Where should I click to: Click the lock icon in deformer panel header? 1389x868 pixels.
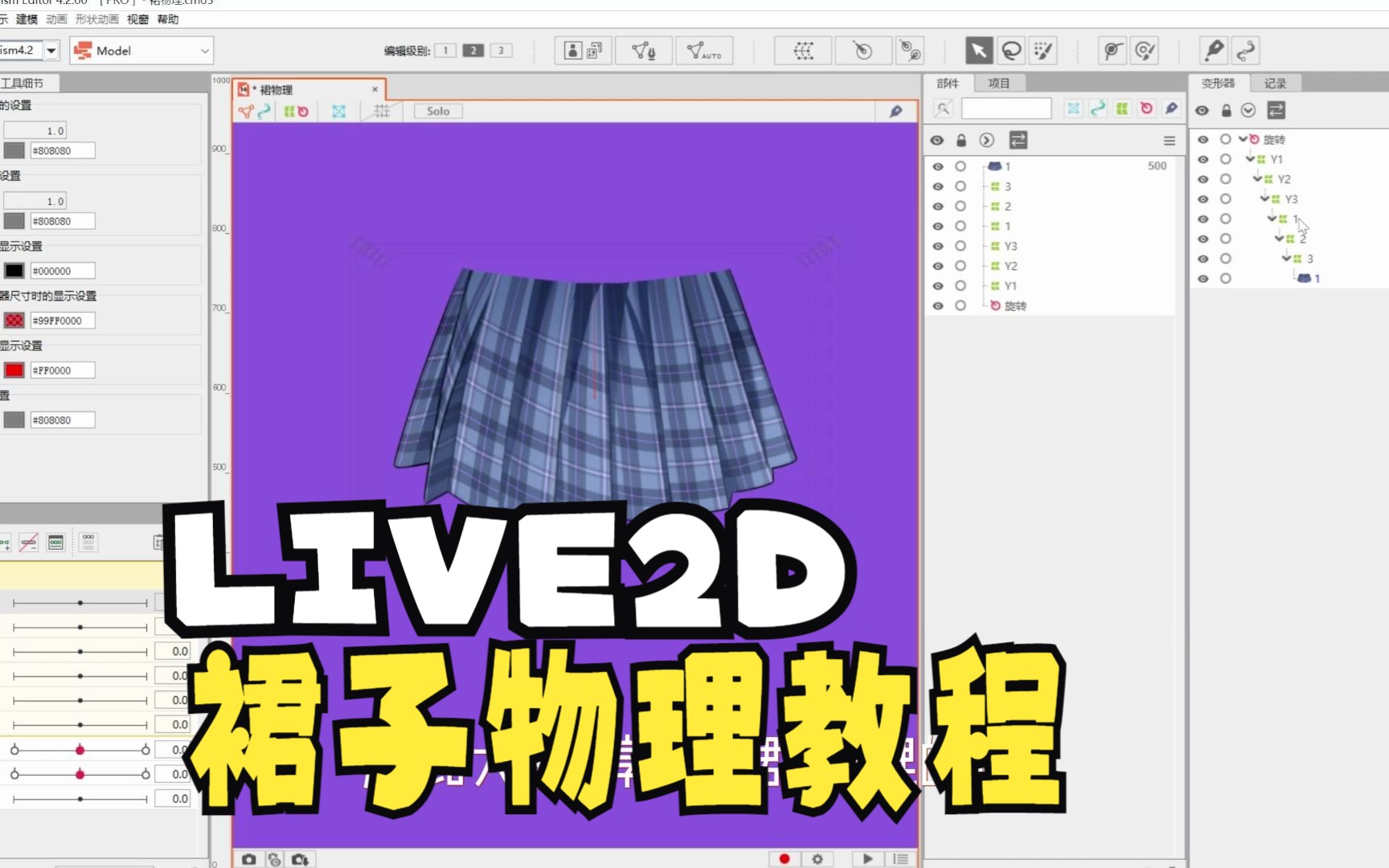1226,110
